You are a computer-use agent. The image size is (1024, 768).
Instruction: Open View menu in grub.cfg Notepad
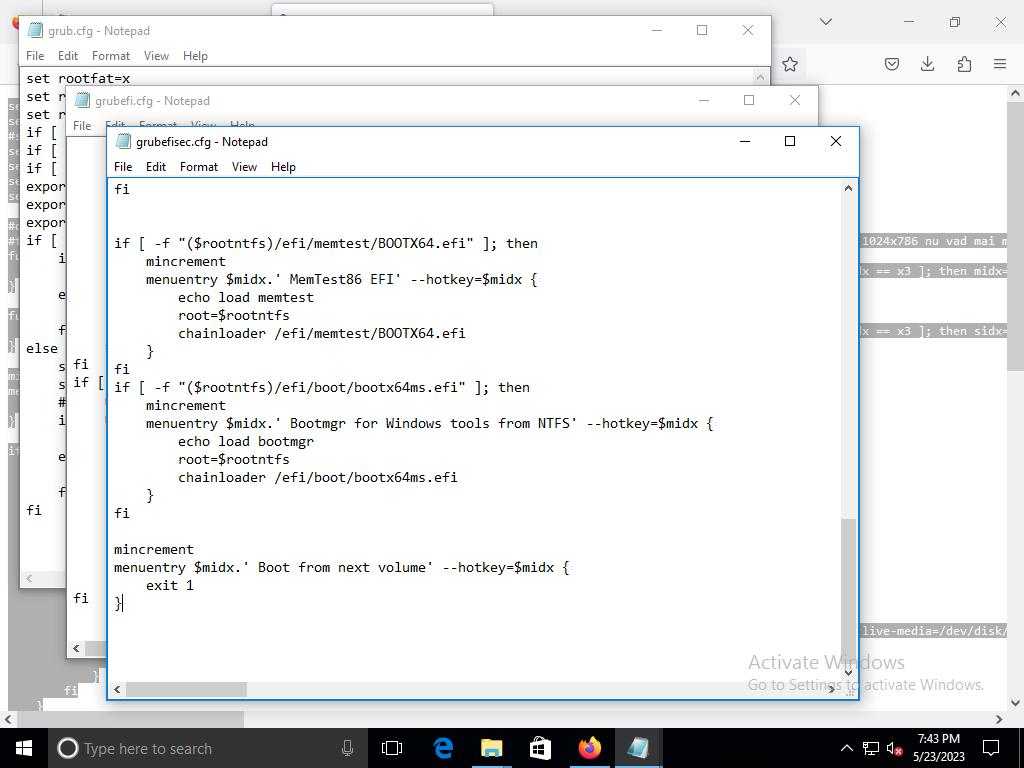click(156, 56)
